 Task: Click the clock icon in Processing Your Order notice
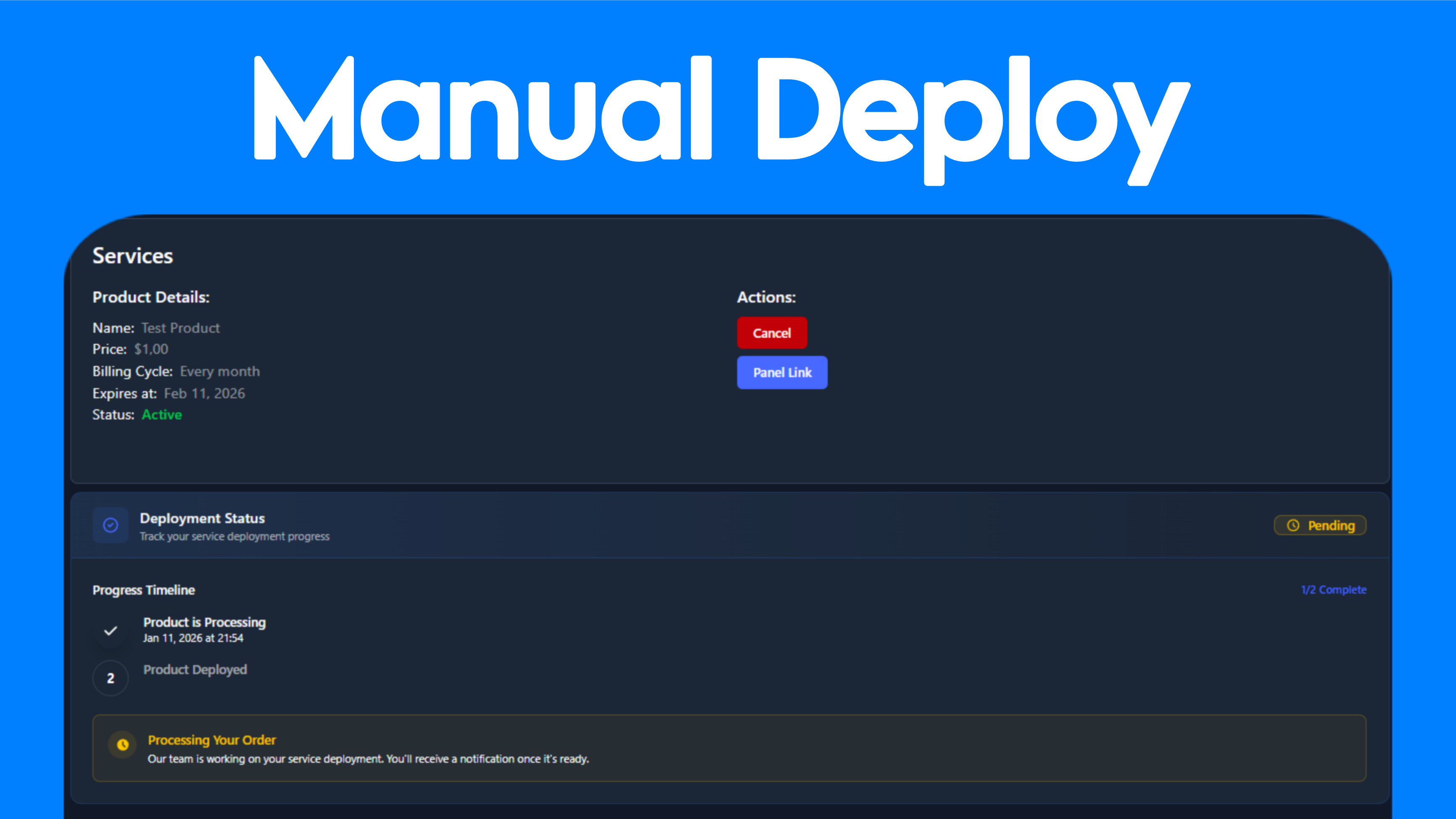tap(122, 745)
